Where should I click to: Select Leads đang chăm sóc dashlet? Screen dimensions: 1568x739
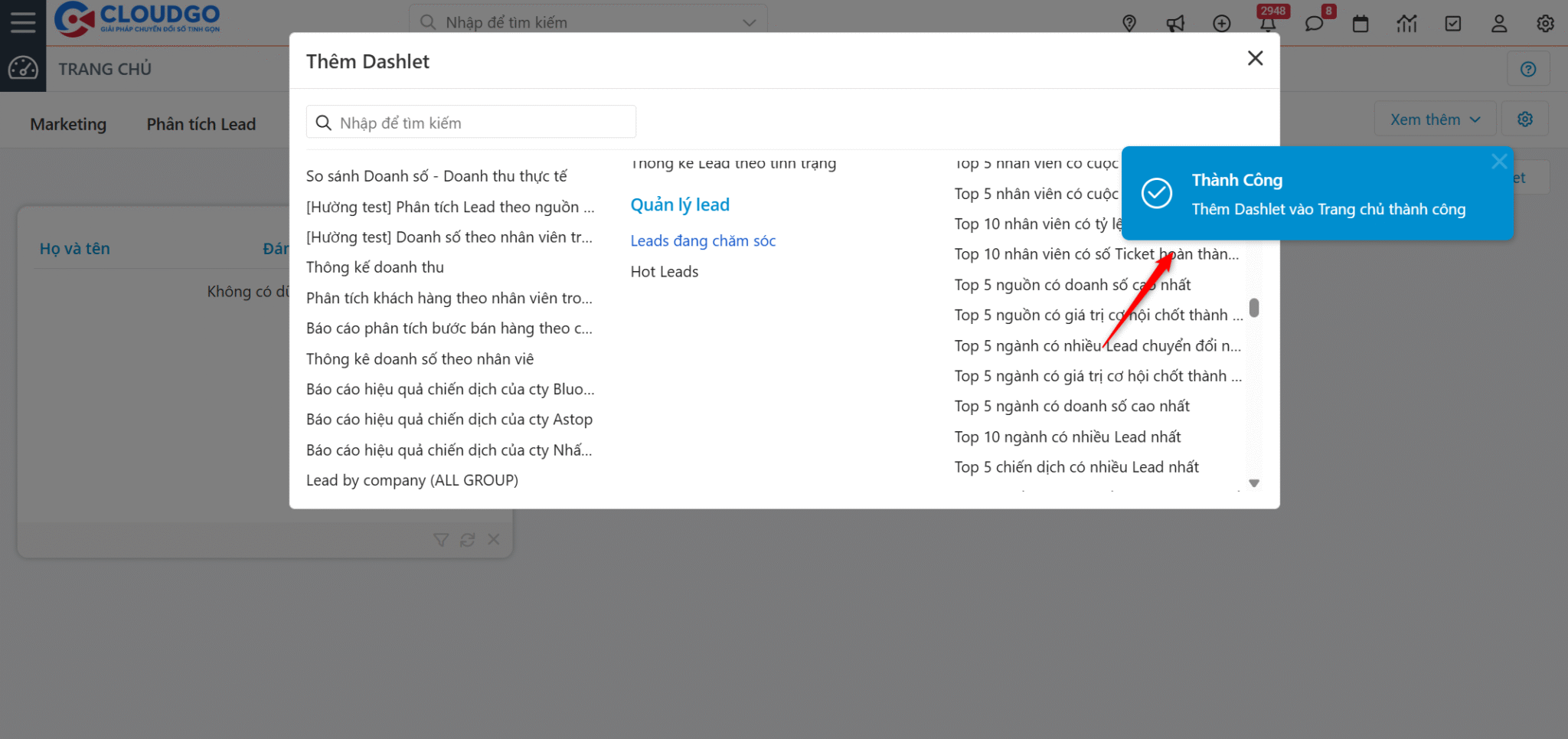click(703, 241)
